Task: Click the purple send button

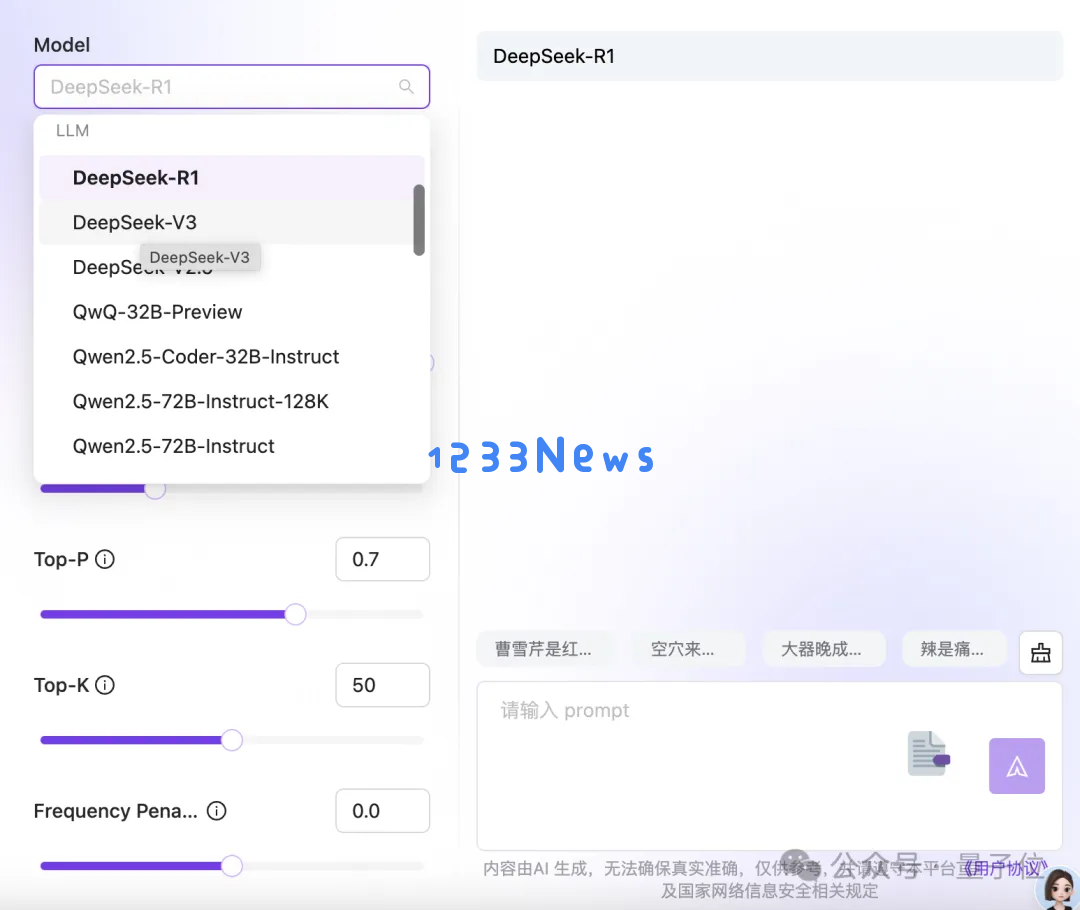Action: pyautogui.click(x=1017, y=766)
